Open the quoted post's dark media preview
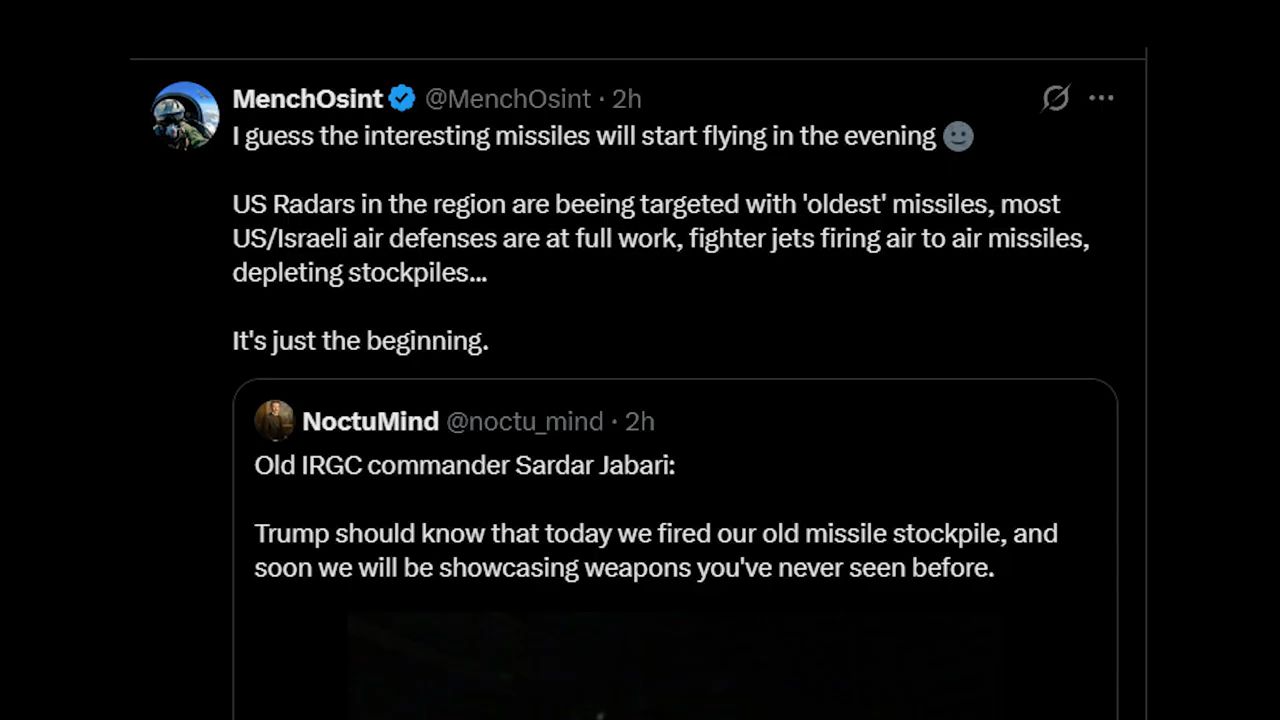Image resolution: width=1280 pixels, height=720 pixels. coord(675,665)
